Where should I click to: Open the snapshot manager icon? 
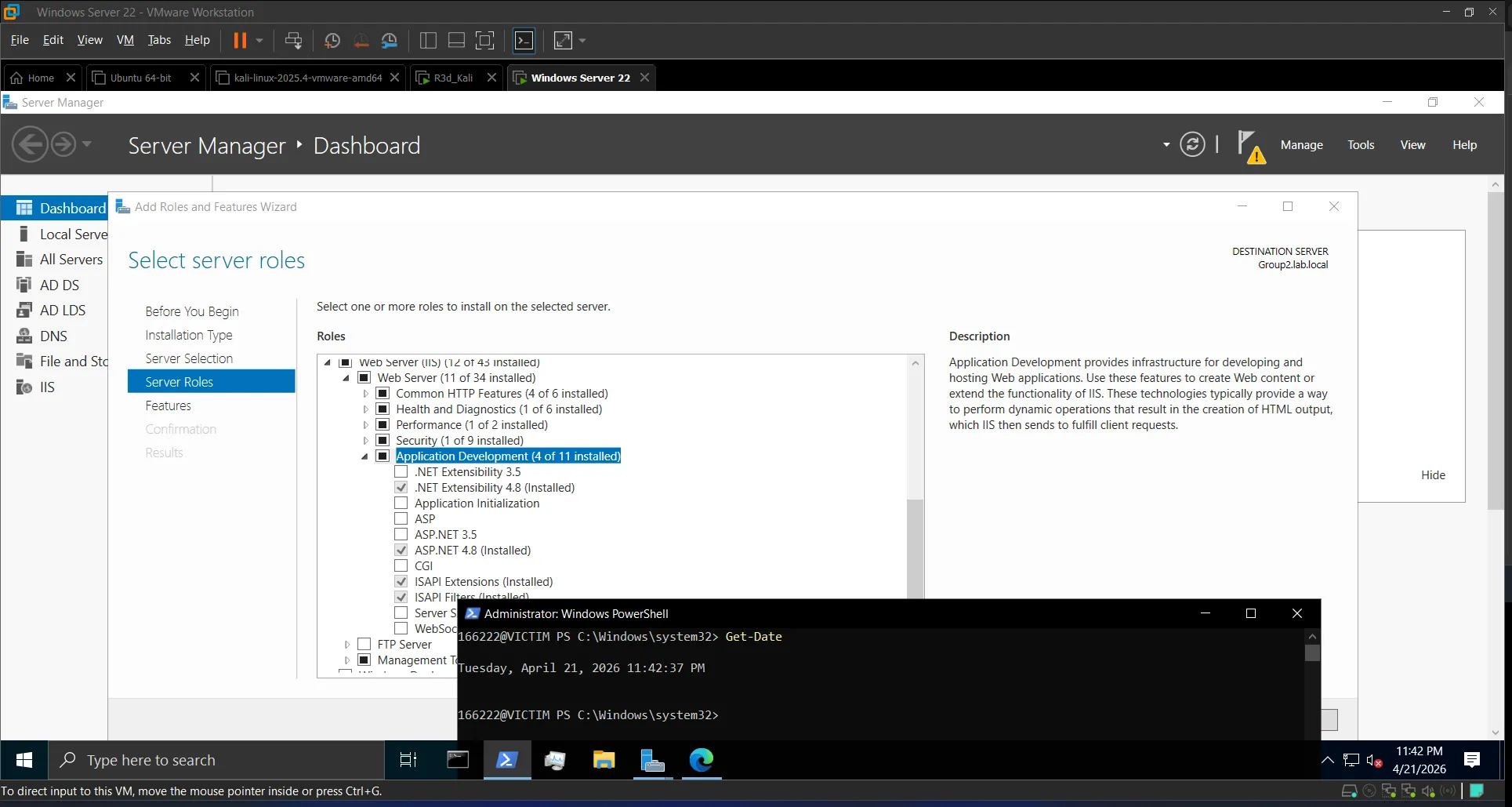click(390, 40)
